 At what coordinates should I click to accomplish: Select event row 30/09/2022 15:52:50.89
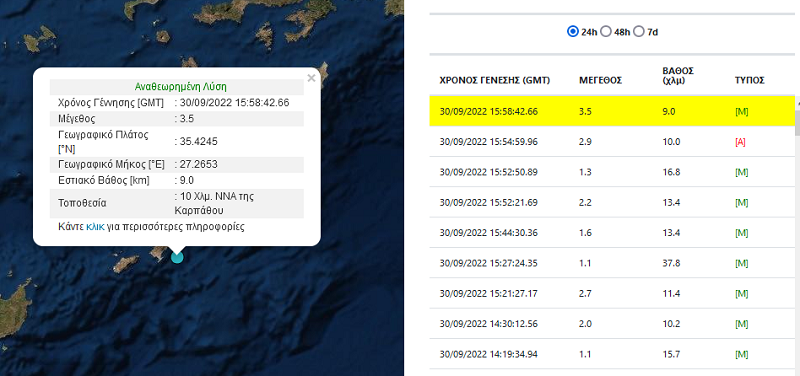pos(612,172)
